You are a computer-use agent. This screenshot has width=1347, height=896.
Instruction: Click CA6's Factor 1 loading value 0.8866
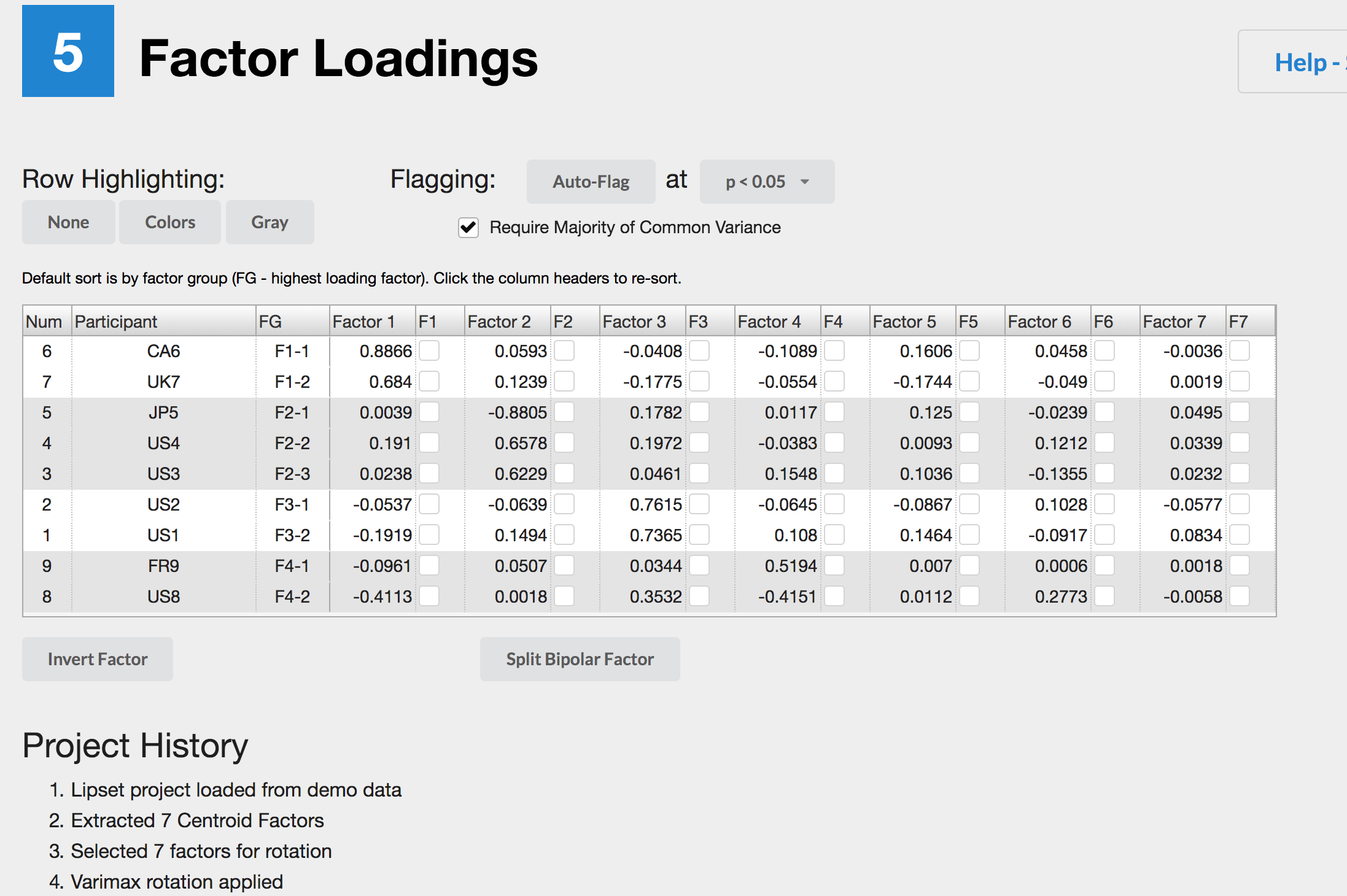[385, 351]
